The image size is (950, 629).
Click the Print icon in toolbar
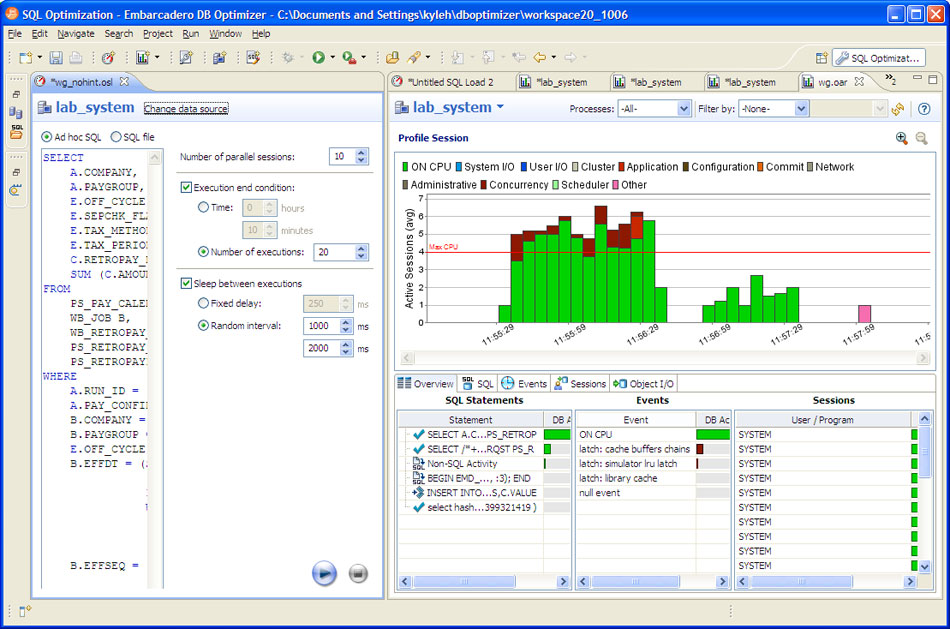76,58
